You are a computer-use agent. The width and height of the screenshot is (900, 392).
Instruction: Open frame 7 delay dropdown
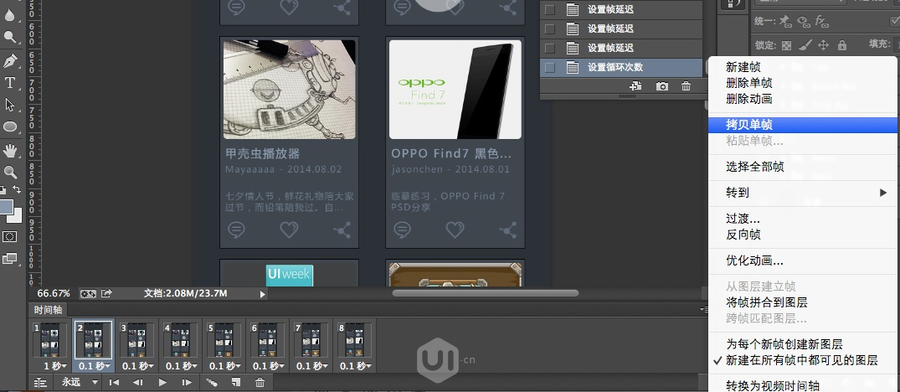312,366
